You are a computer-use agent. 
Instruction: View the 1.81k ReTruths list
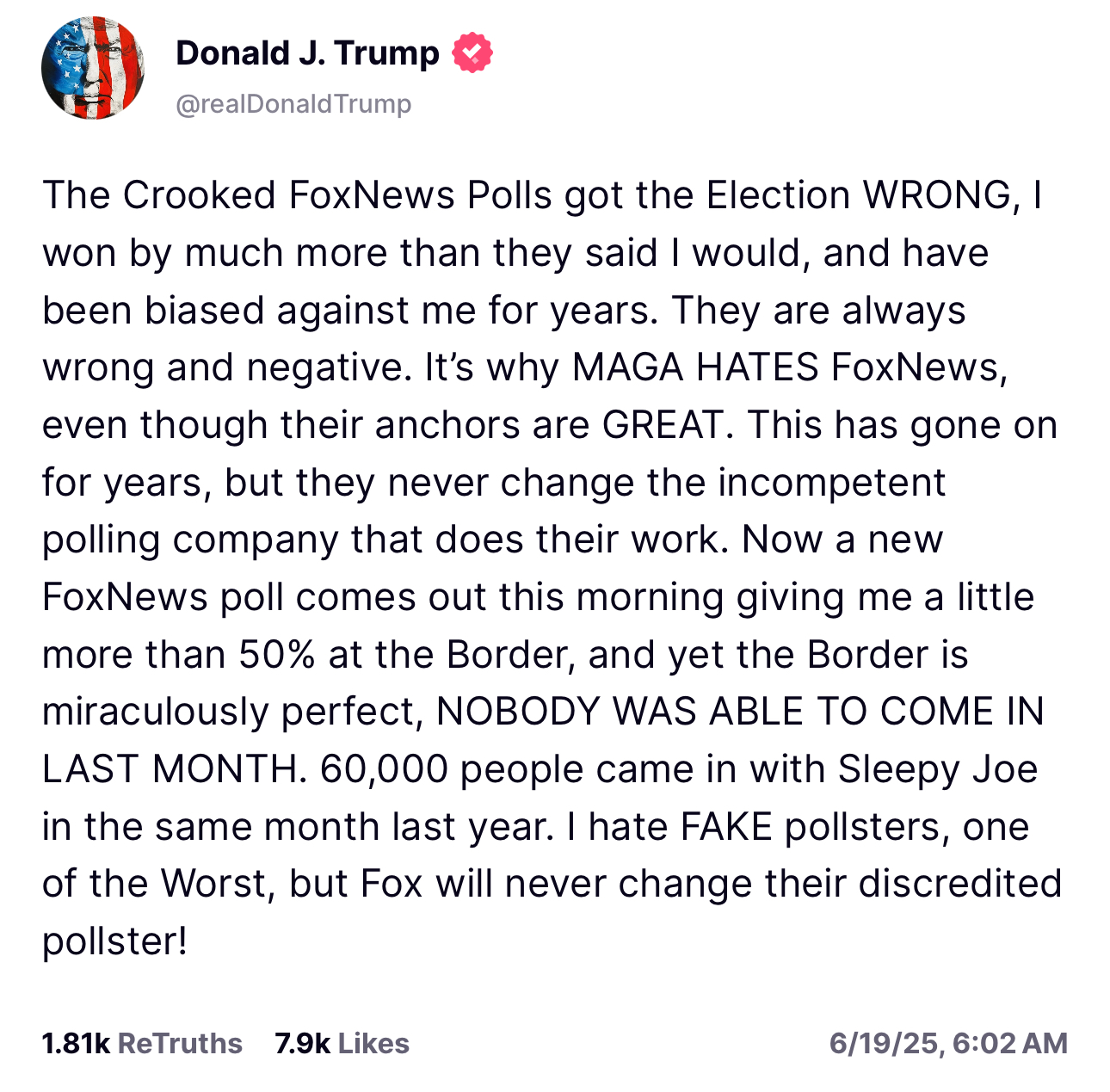click(142, 1043)
